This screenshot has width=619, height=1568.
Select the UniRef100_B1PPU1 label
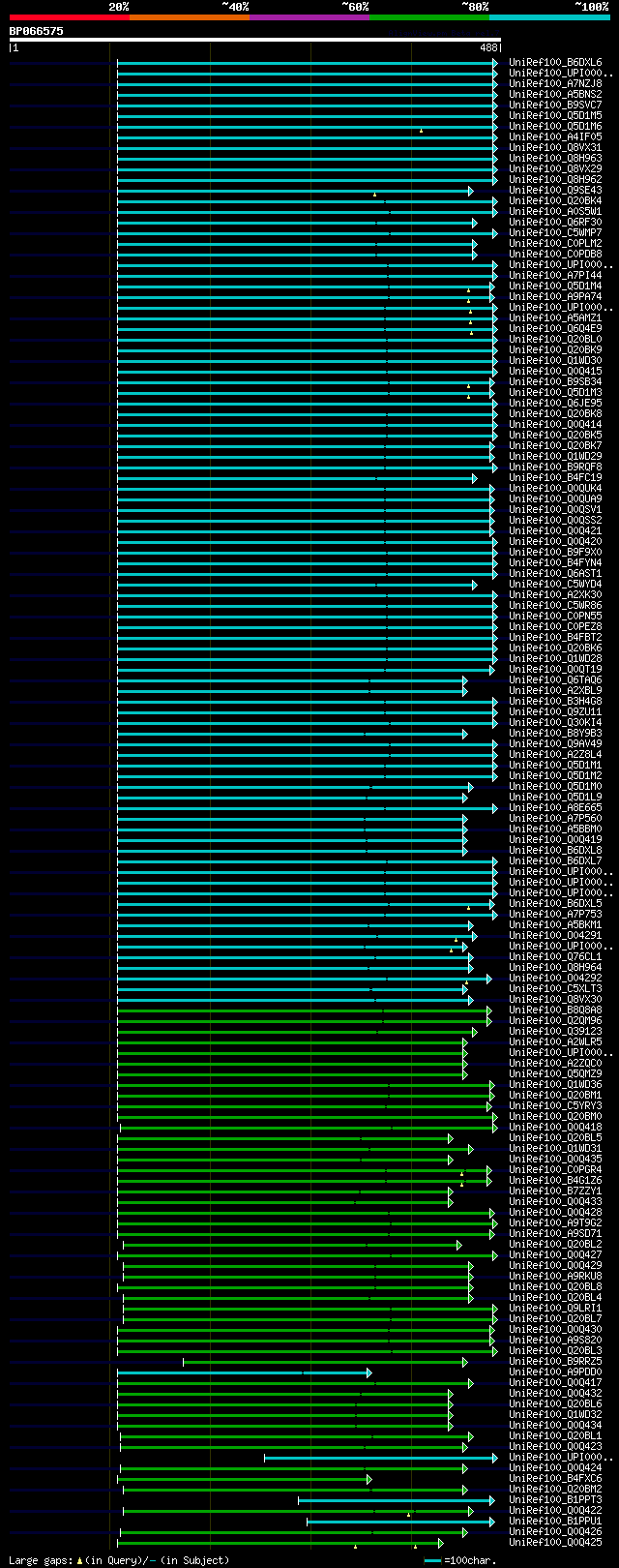(555, 1522)
